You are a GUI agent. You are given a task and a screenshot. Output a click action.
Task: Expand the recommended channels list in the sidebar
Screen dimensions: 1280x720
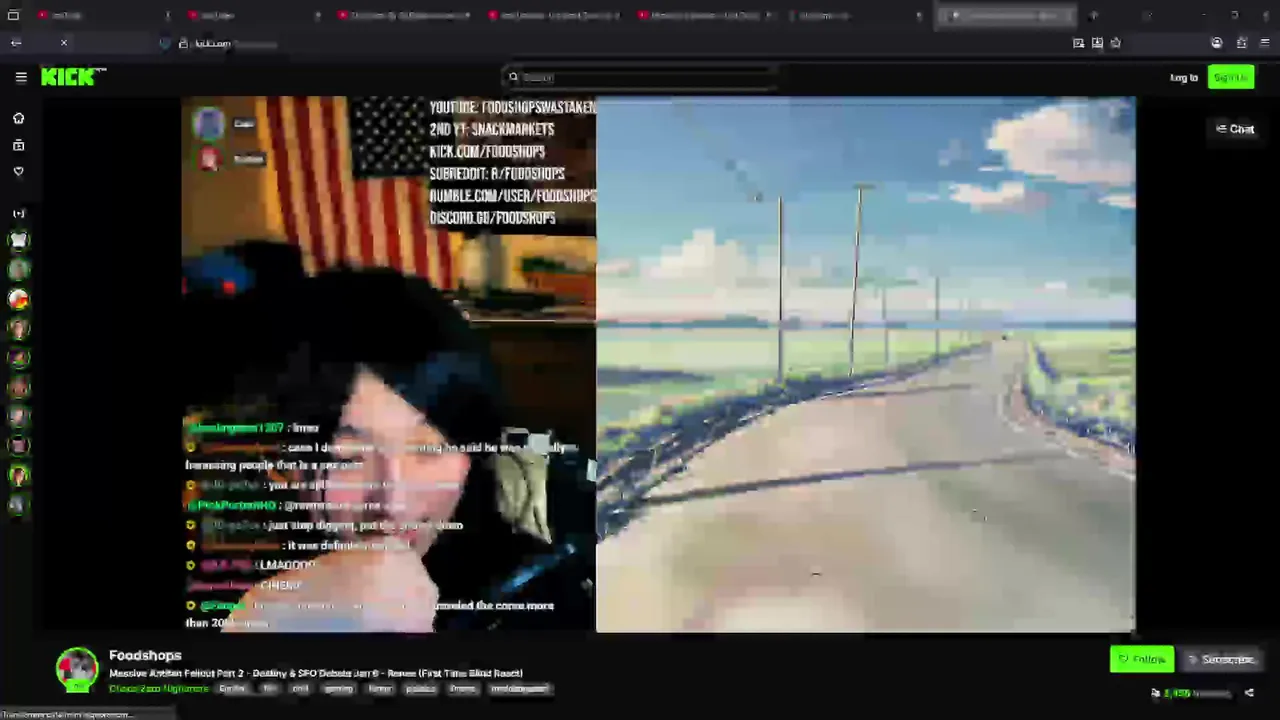pos(18,213)
